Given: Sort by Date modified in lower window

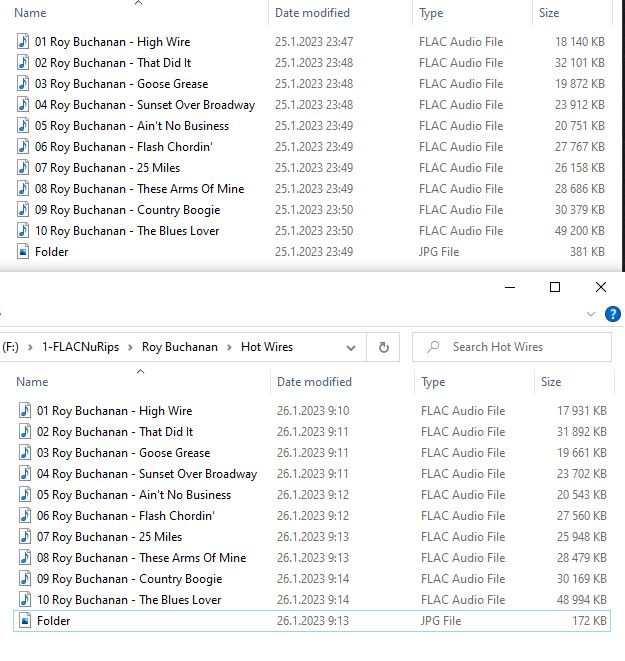Looking at the screenshot, I should point(313,382).
